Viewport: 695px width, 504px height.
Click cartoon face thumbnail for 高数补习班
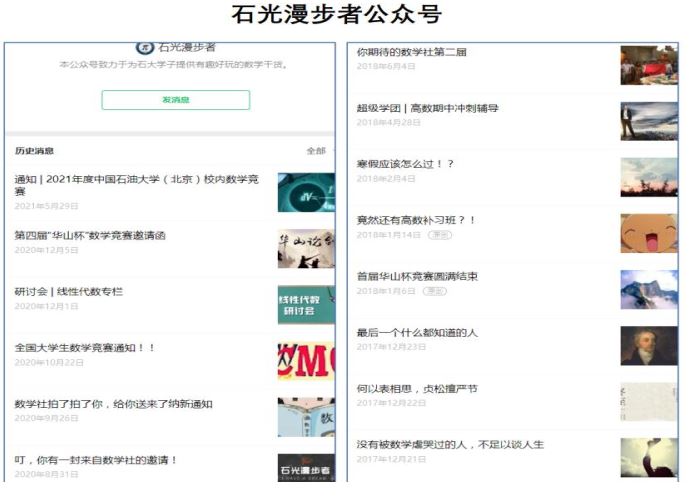(x=648, y=233)
